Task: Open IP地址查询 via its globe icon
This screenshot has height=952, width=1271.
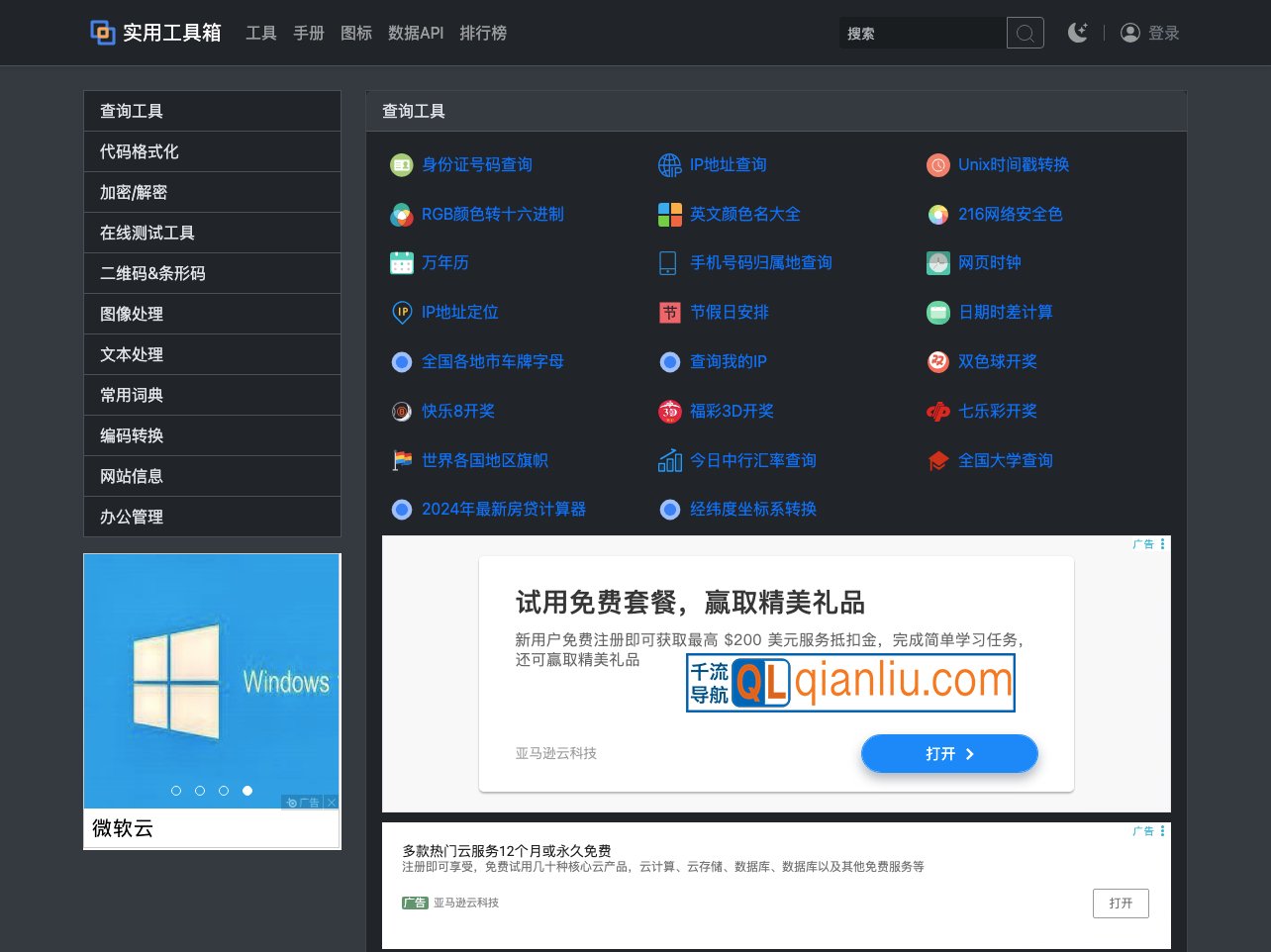Action: [670, 164]
